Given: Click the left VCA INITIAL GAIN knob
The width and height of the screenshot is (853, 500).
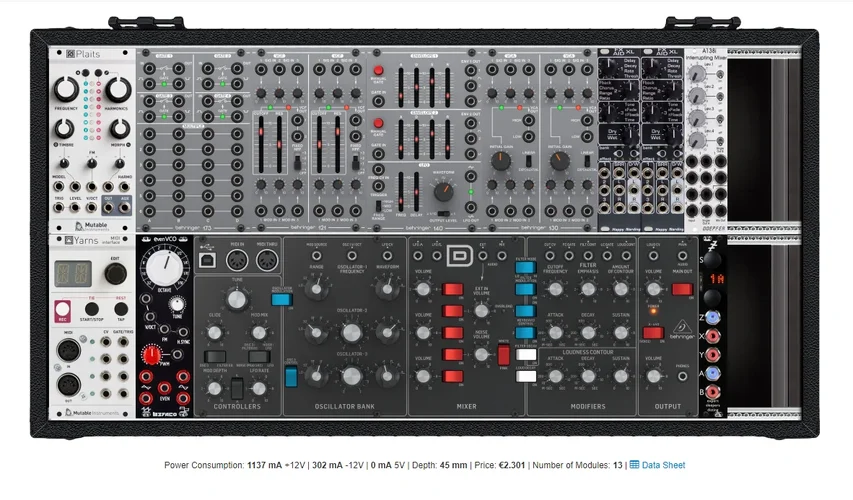Looking at the screenshot, I should coord(500,161).
